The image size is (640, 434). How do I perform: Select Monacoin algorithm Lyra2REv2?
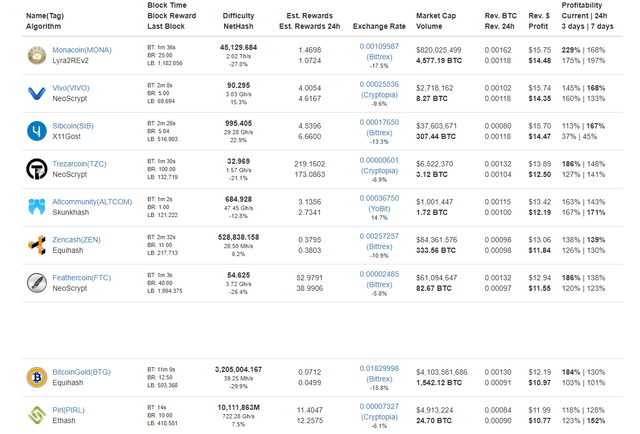point(70,60)
